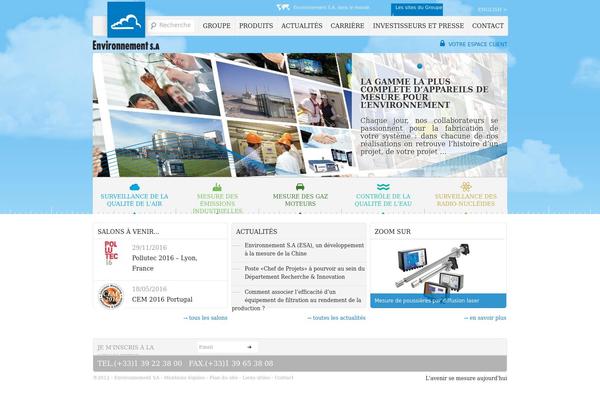The width and height of the screenshot is (600, 400).
Task: Click the world map icon in header
Action: pos(283,8)
